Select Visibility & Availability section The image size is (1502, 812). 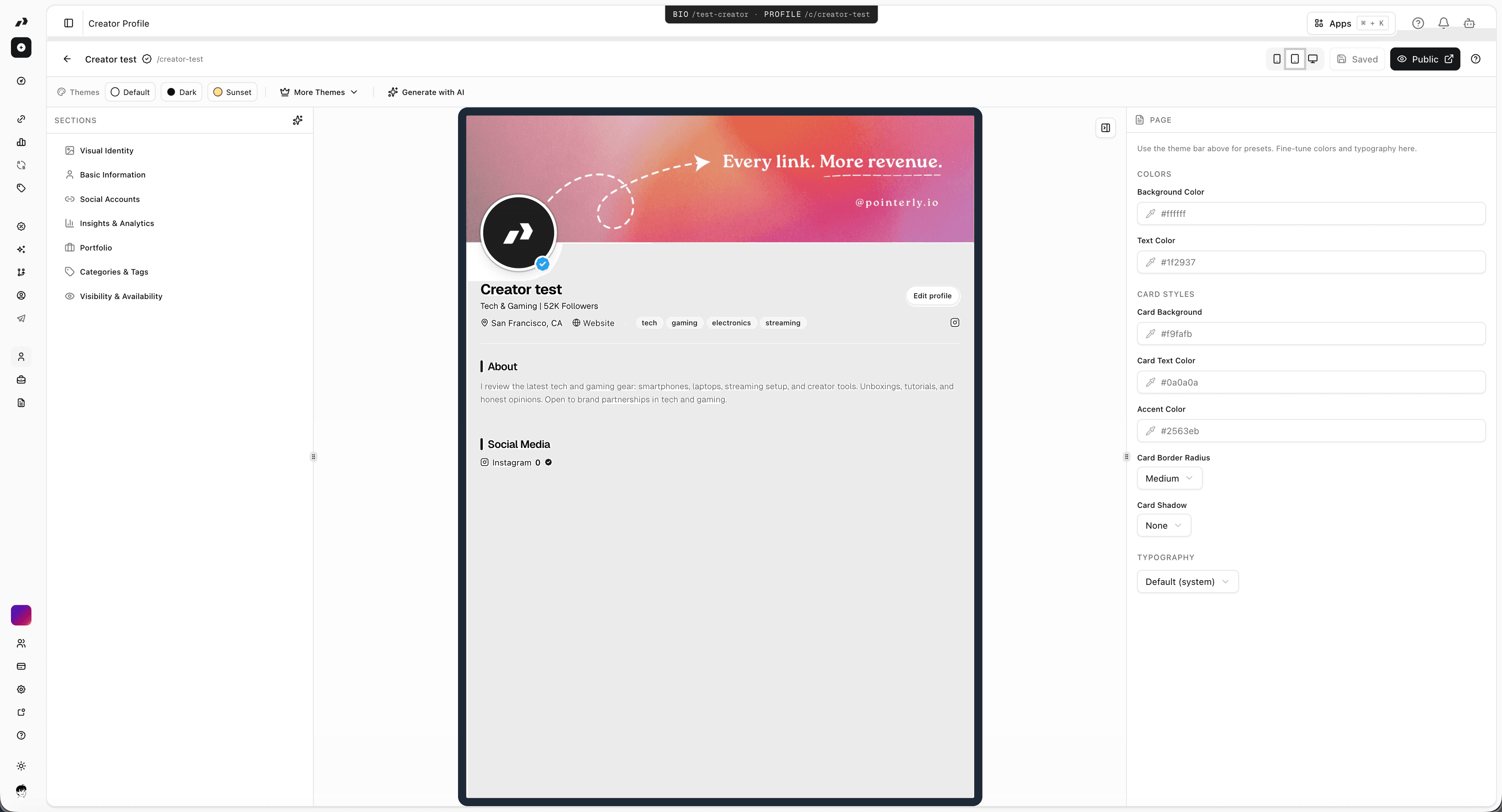pos(121,296)
